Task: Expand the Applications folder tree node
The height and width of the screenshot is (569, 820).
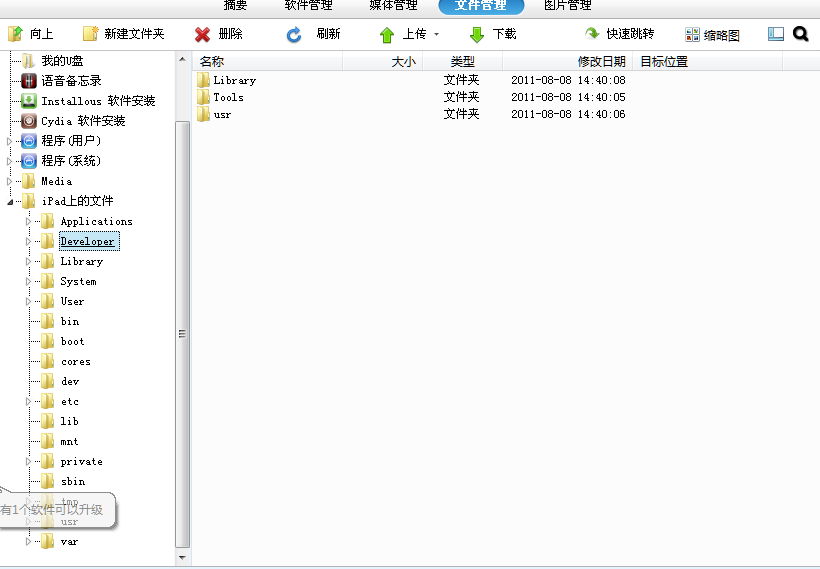Action: pyautogui.click(x=29, y=221)
